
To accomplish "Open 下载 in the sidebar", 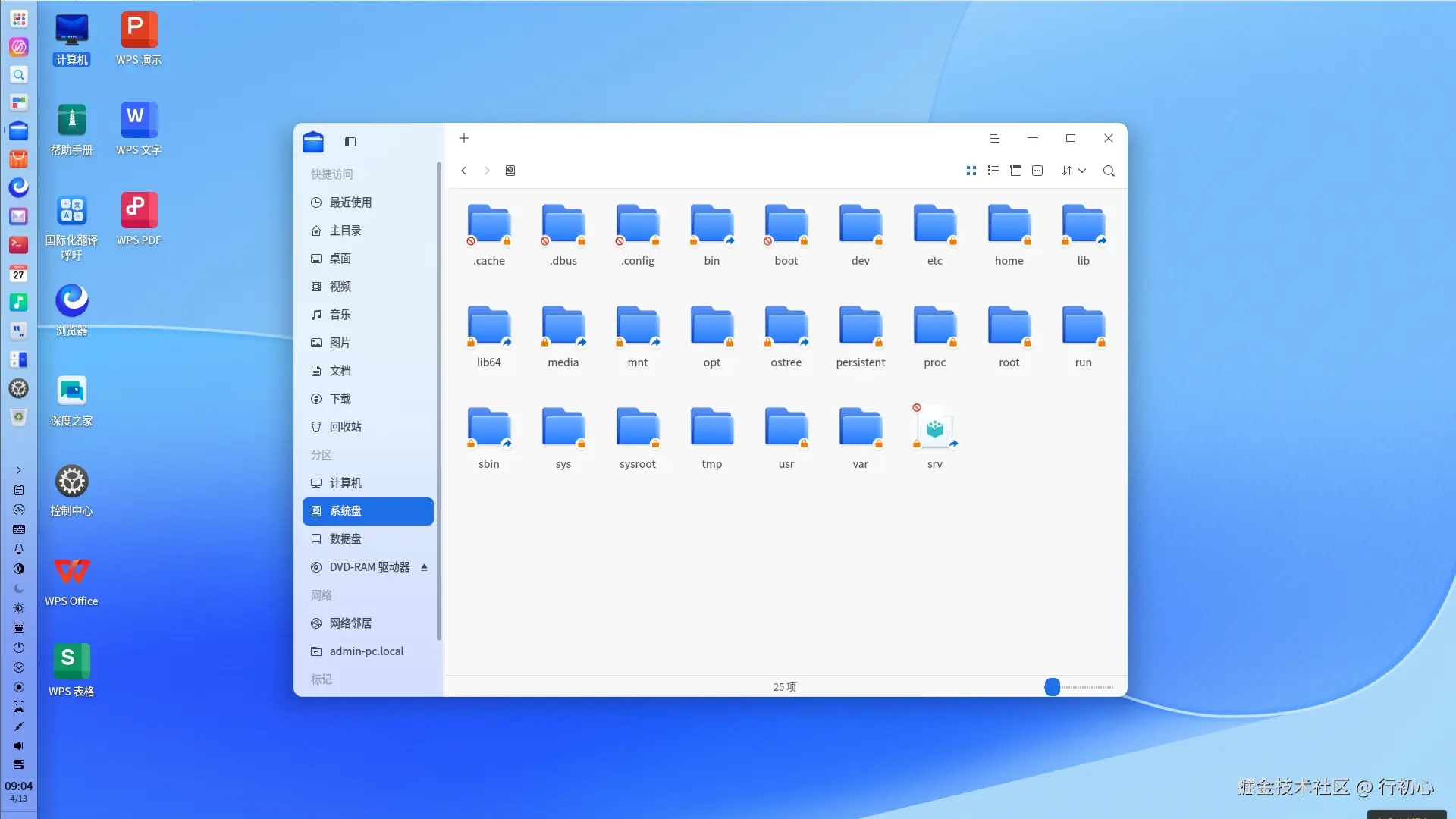I will coord(368,399).
